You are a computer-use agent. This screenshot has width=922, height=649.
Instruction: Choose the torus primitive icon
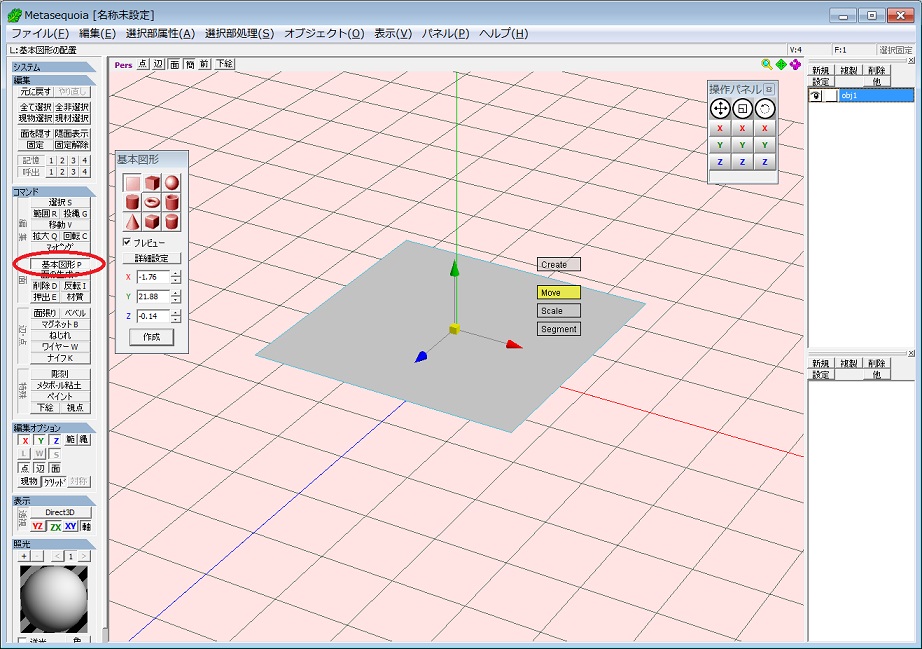tap(150, 202)
